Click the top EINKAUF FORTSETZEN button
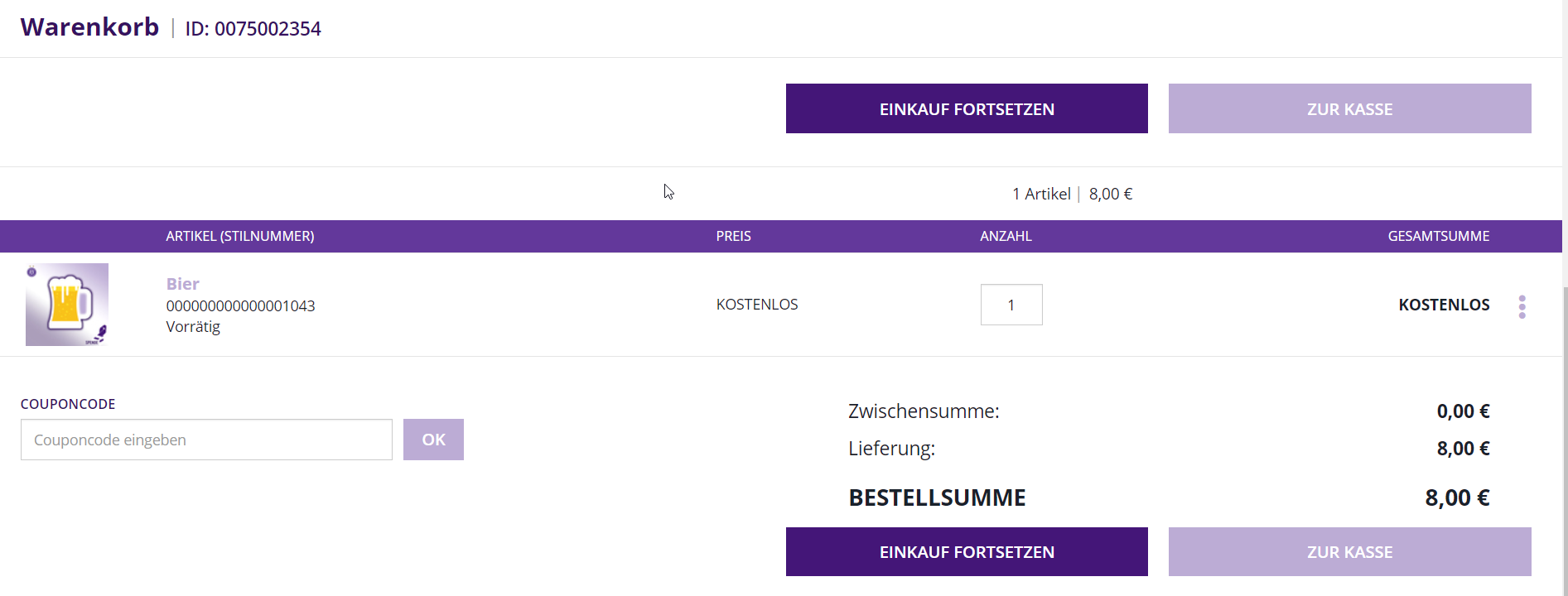This screenshot has width=1568, height=596. point(967,108)
